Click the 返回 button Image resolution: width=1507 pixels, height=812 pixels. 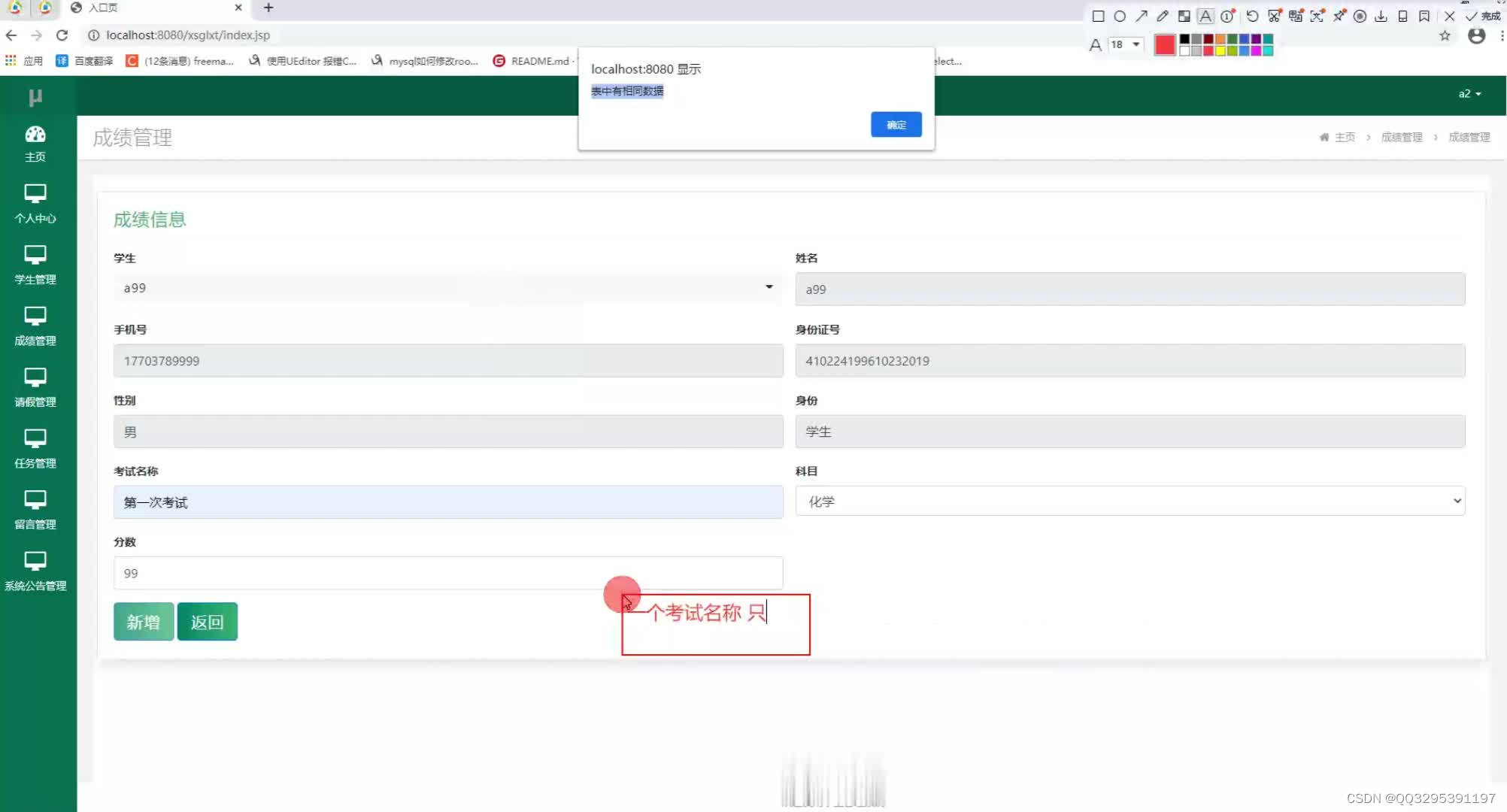(x=208, y=622)
